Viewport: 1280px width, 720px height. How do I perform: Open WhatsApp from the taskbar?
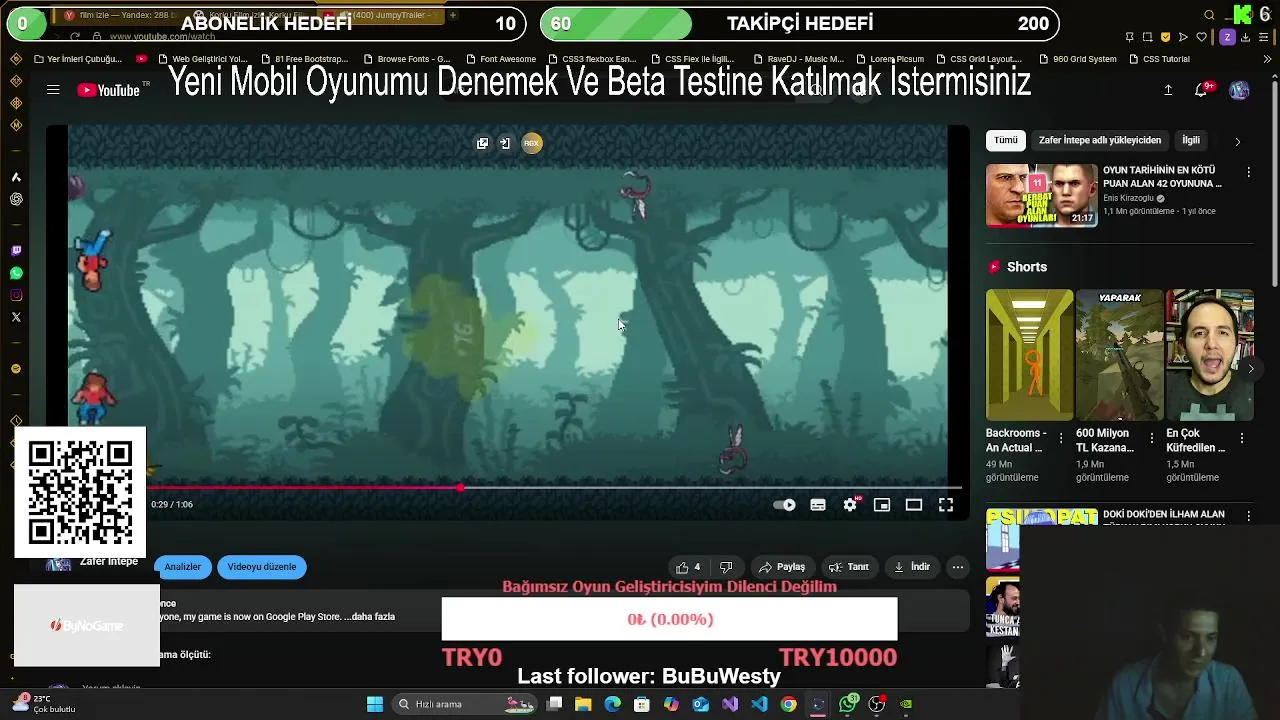[848, 704]
